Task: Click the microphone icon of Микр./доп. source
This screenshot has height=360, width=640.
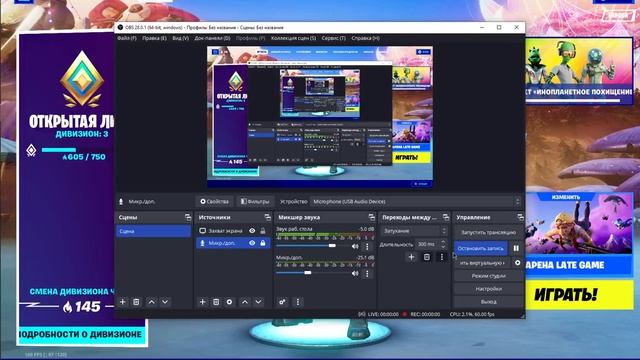Action: (x=202, y=243)
